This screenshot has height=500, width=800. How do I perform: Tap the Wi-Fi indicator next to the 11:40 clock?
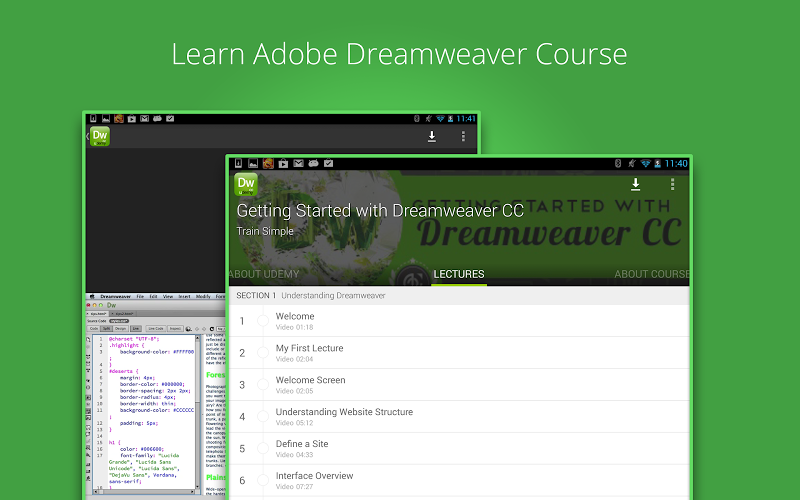tap(645, 163)
